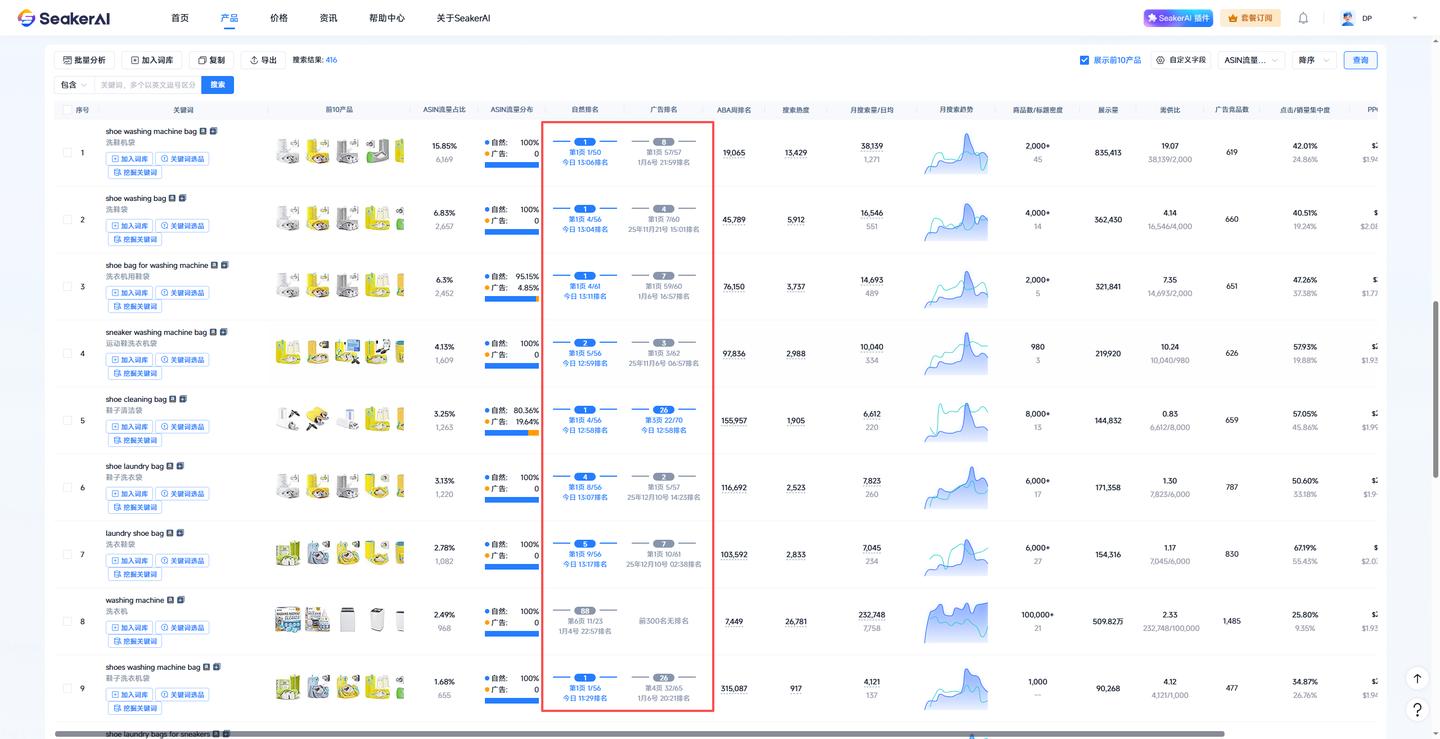Open the 包含 filter dropdown
Image resolution: width=1440 pixels, height=739 pixels.
pyautogui.click(x=73, y=85)
